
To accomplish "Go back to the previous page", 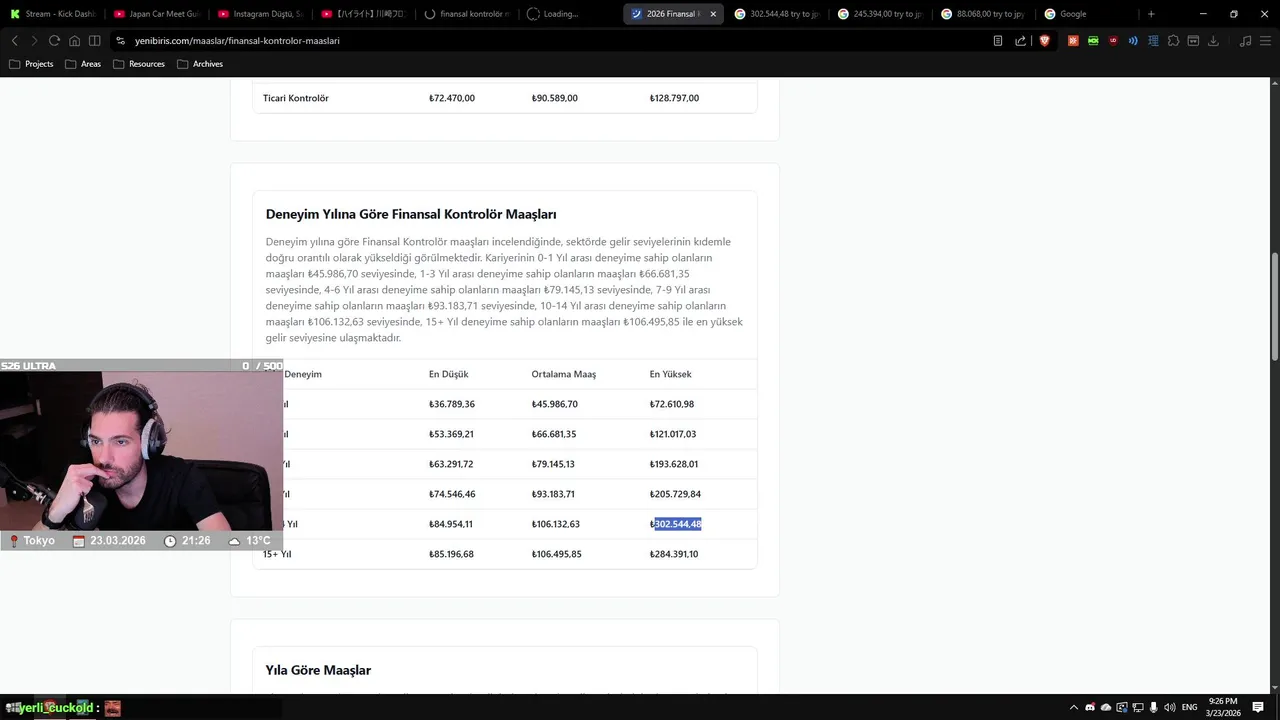I will pyautogui.click(x=14, y=41).
